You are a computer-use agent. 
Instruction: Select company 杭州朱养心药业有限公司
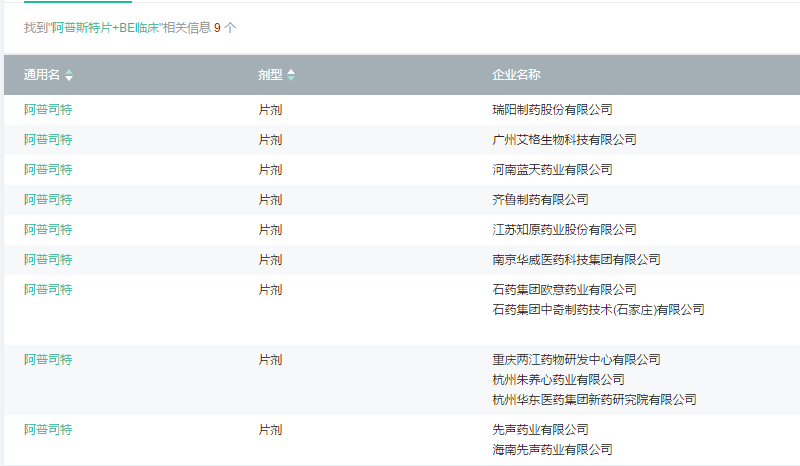tap(558, 380)
